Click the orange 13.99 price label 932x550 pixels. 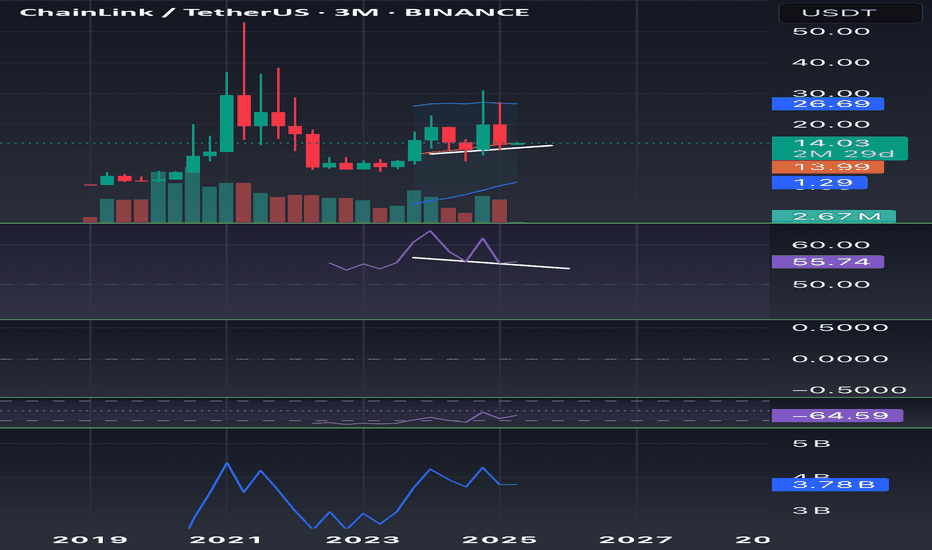pos(827,167)
